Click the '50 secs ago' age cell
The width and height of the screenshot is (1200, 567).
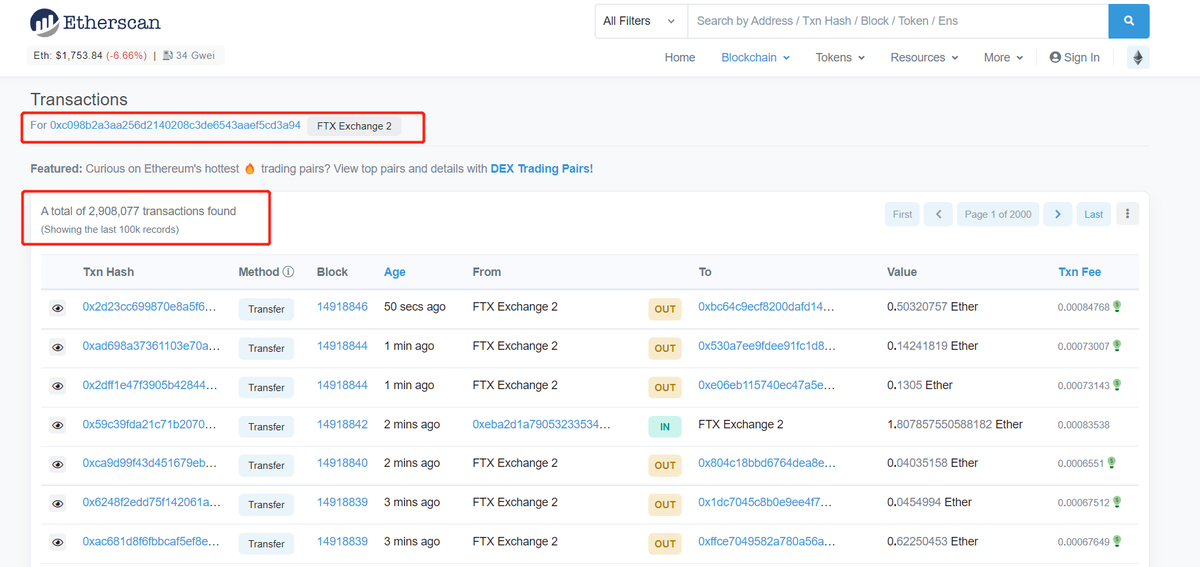(414, 307)
